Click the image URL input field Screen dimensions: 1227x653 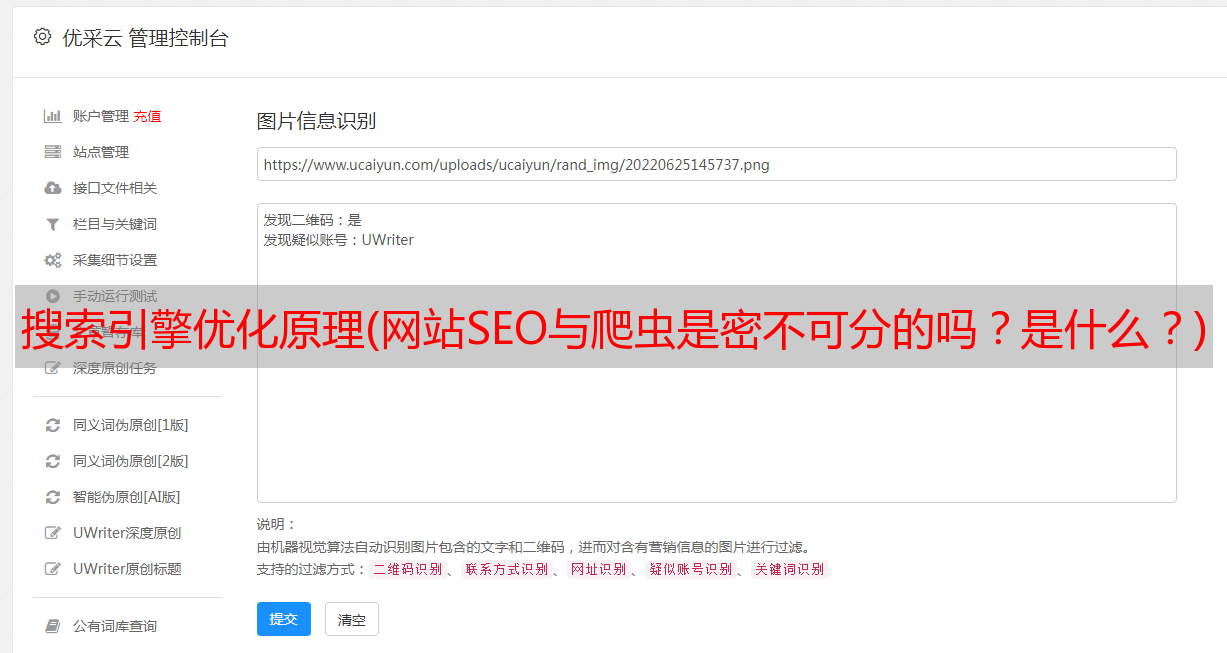pos(716,164)
